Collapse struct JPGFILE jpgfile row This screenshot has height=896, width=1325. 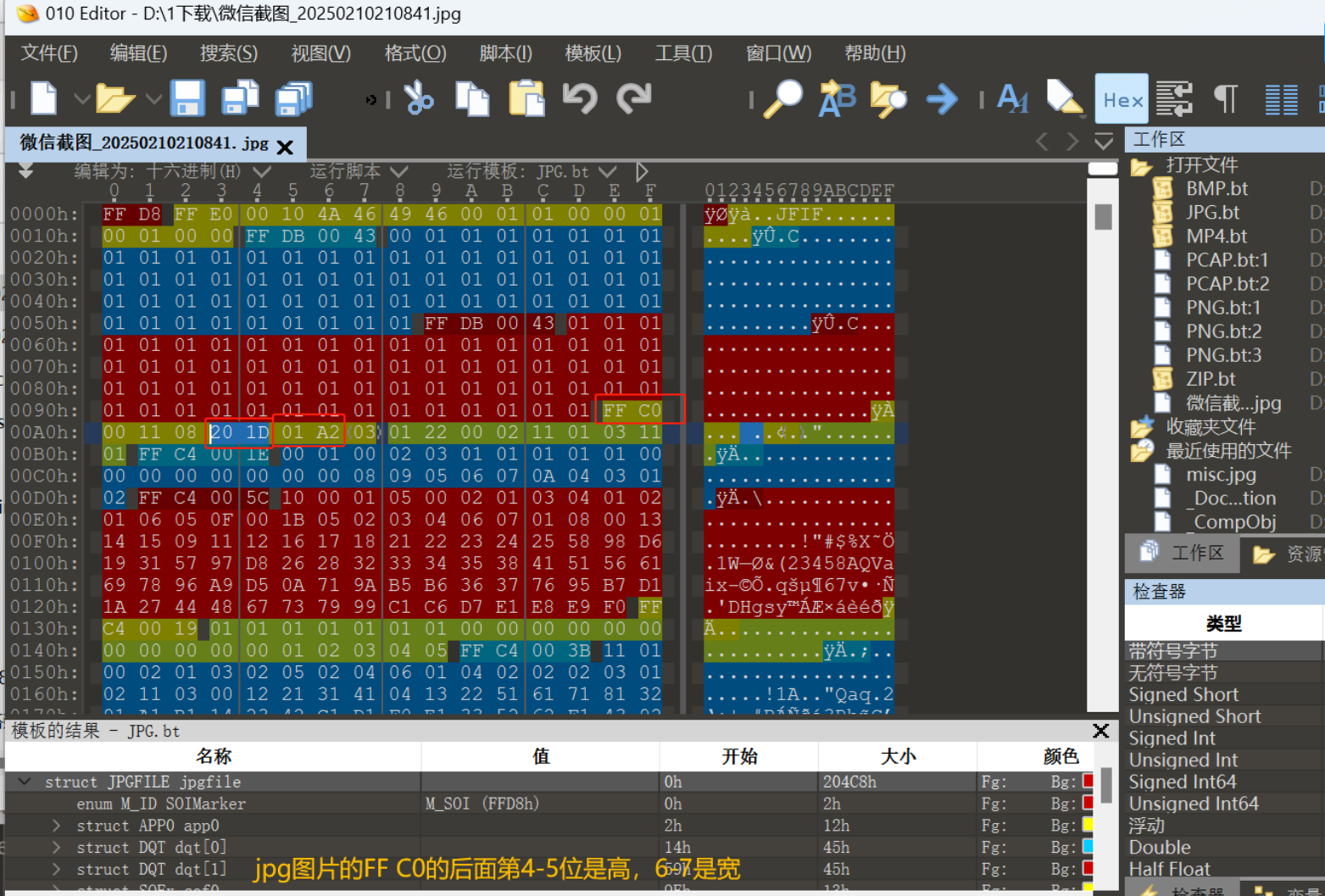pyautogui.click(x=25, y=782)
